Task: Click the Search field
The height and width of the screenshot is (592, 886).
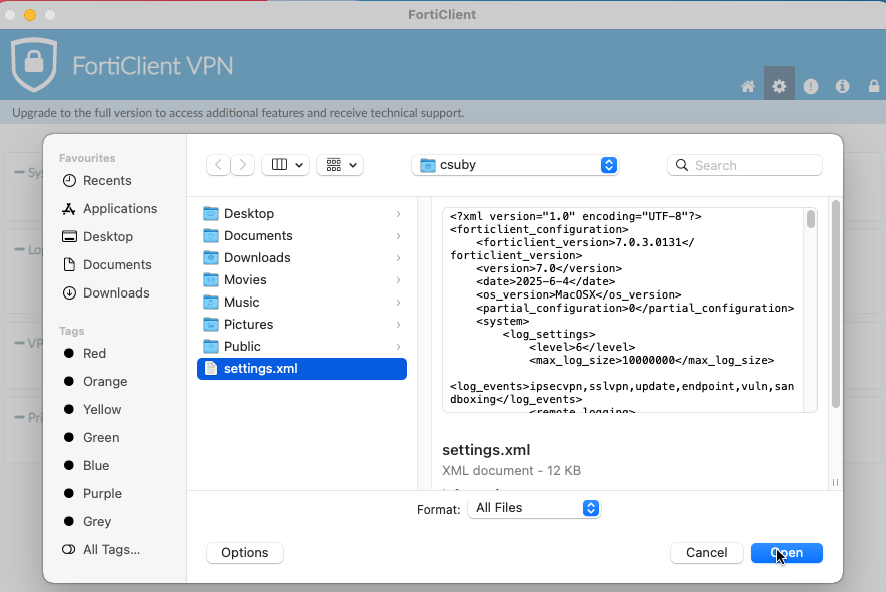Action: click(745, 165)
